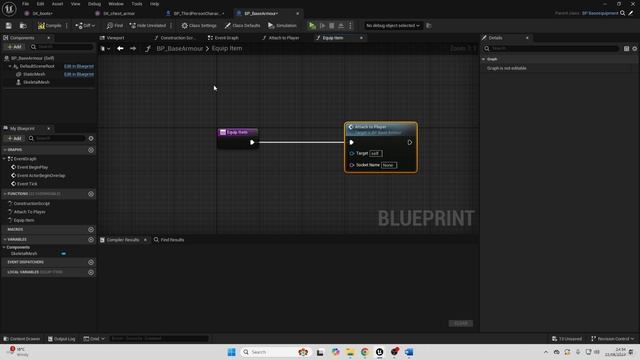Start Simulation from the toolbar

282,26
